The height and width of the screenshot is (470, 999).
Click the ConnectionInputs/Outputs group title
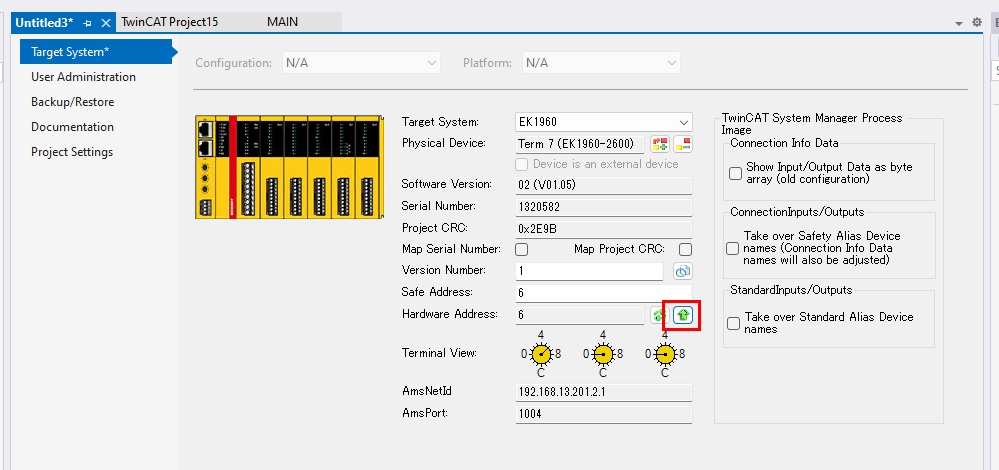point(797,212)
